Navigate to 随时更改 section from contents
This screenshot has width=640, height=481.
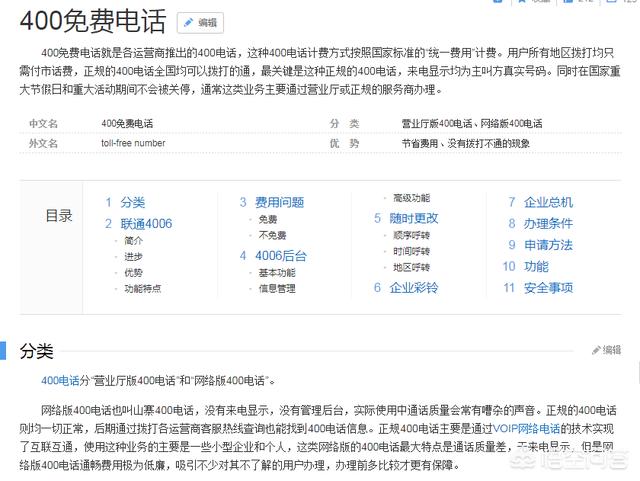(414, 218)
